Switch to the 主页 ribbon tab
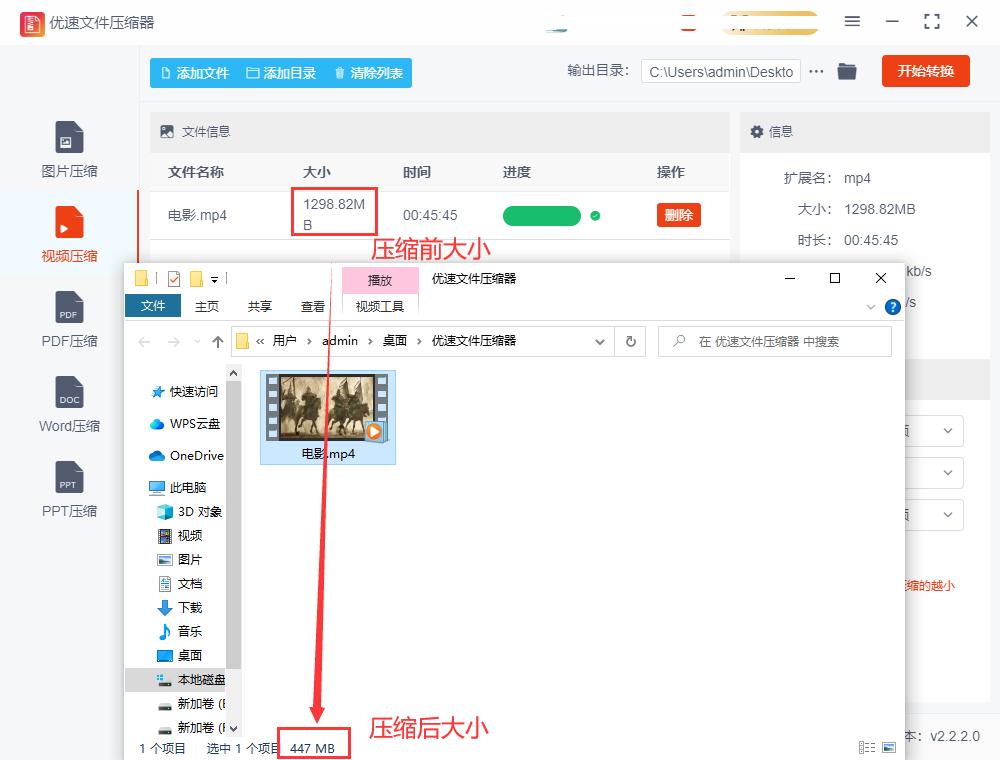The width and height of the screenshot is (1000, 760). [x=206, y=306]
